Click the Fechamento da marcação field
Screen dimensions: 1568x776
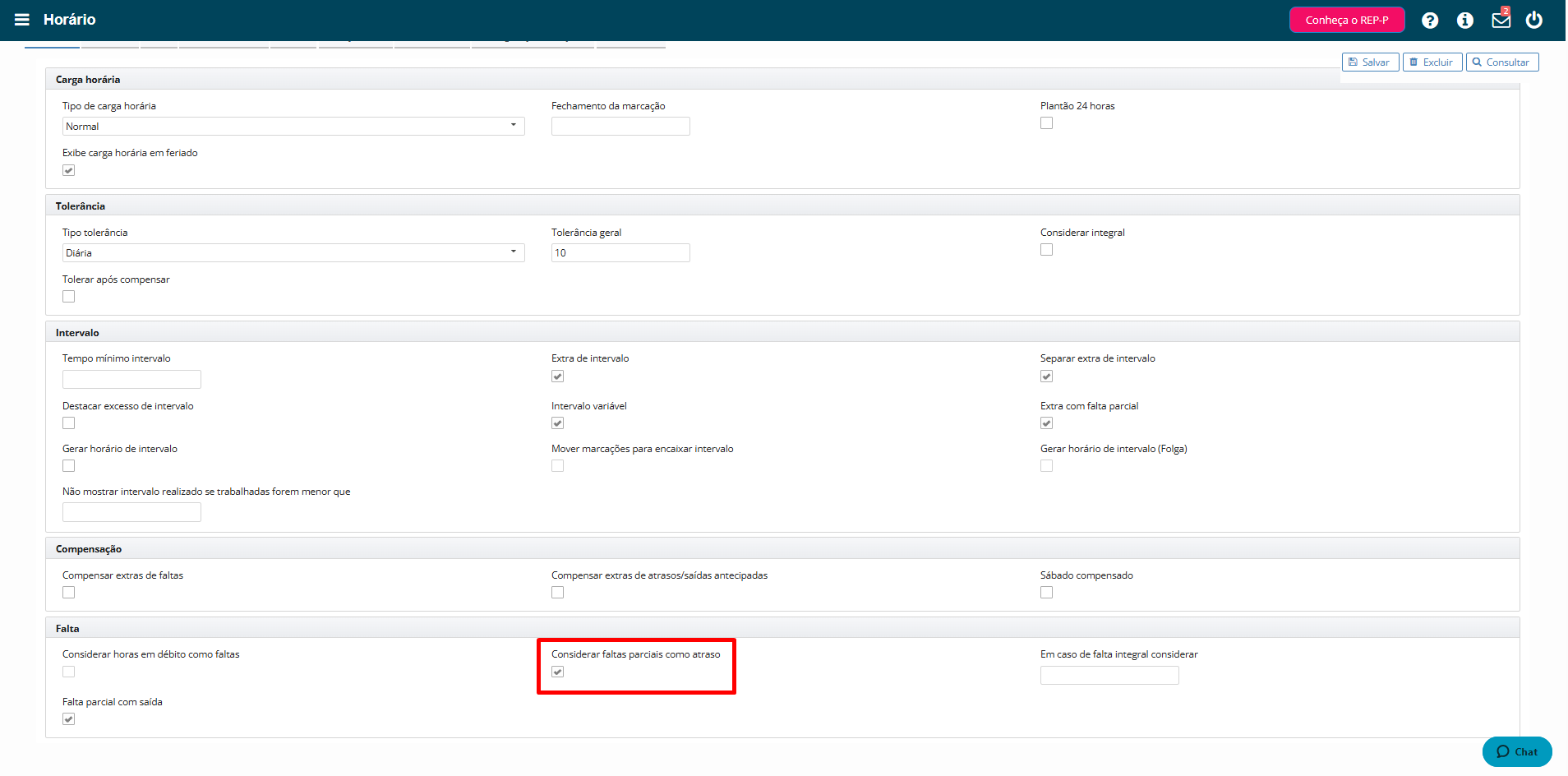point(620,127)
